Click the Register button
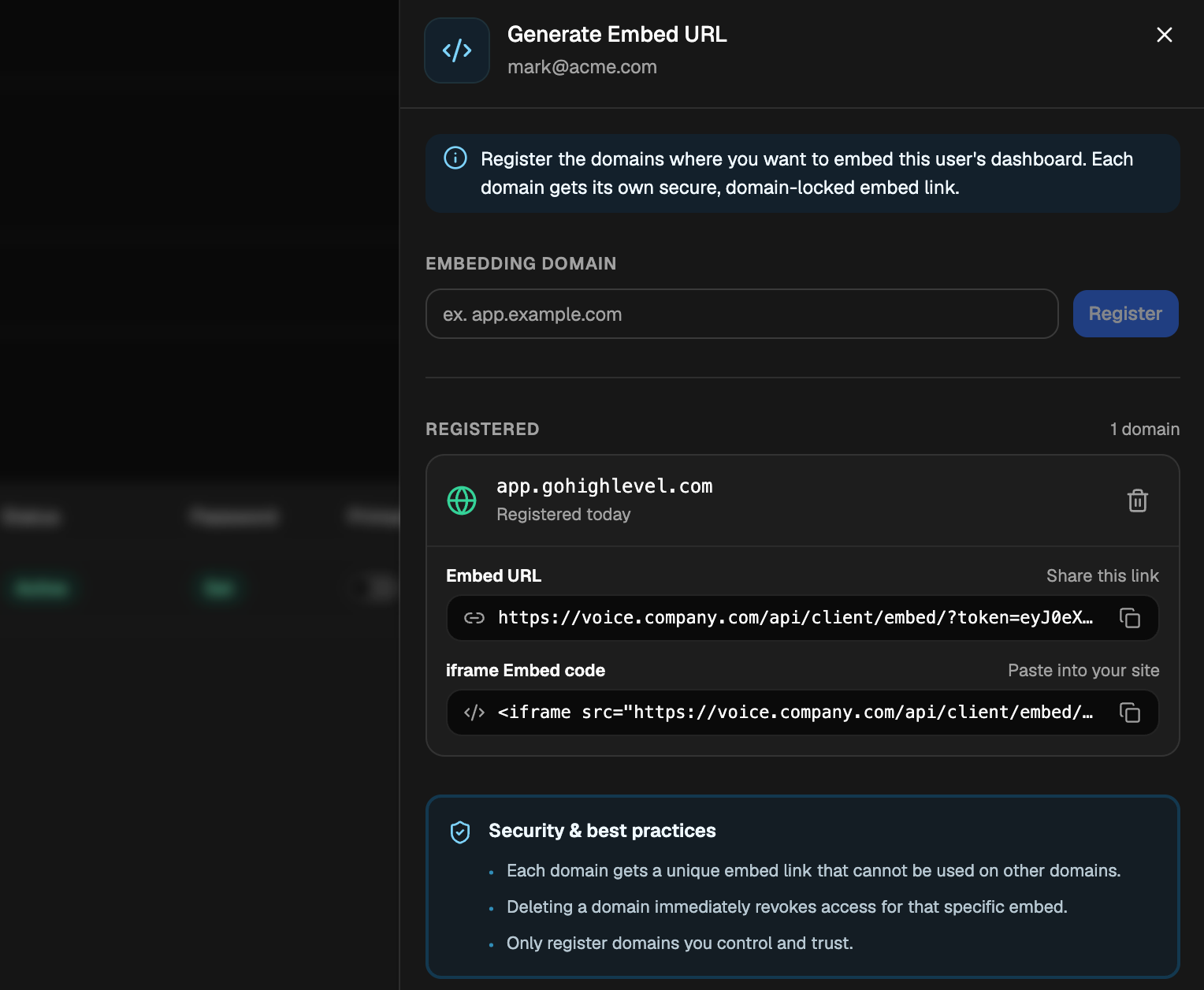1204x990 pixels. coord(1125,314)
